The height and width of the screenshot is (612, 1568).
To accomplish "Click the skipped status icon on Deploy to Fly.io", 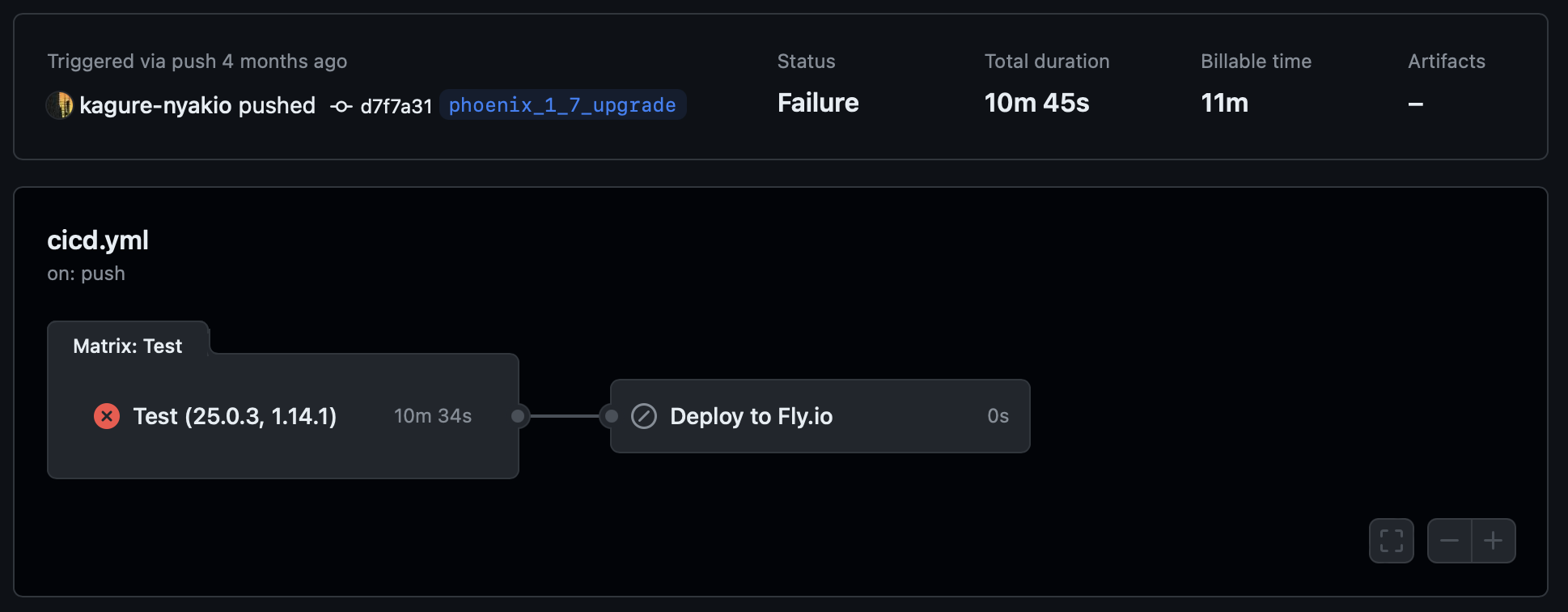I will coord(644,416).
